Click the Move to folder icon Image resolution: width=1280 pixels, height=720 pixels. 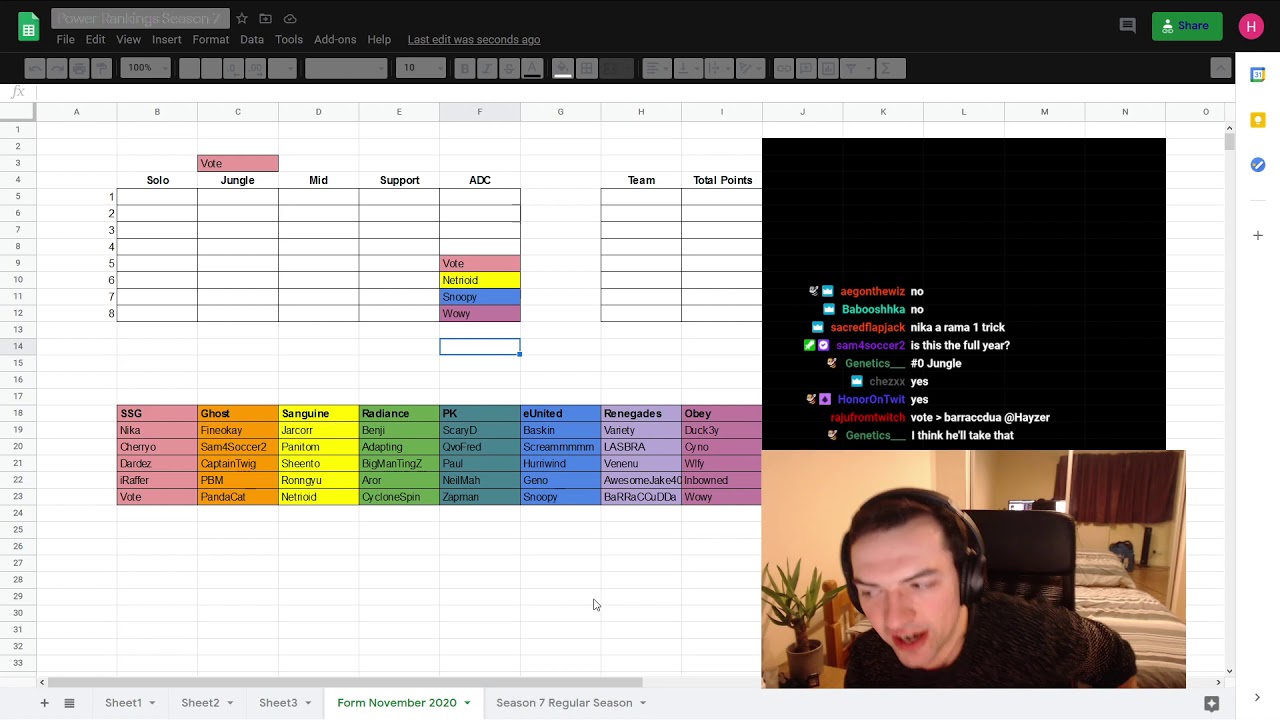click(x=265, y=19)
